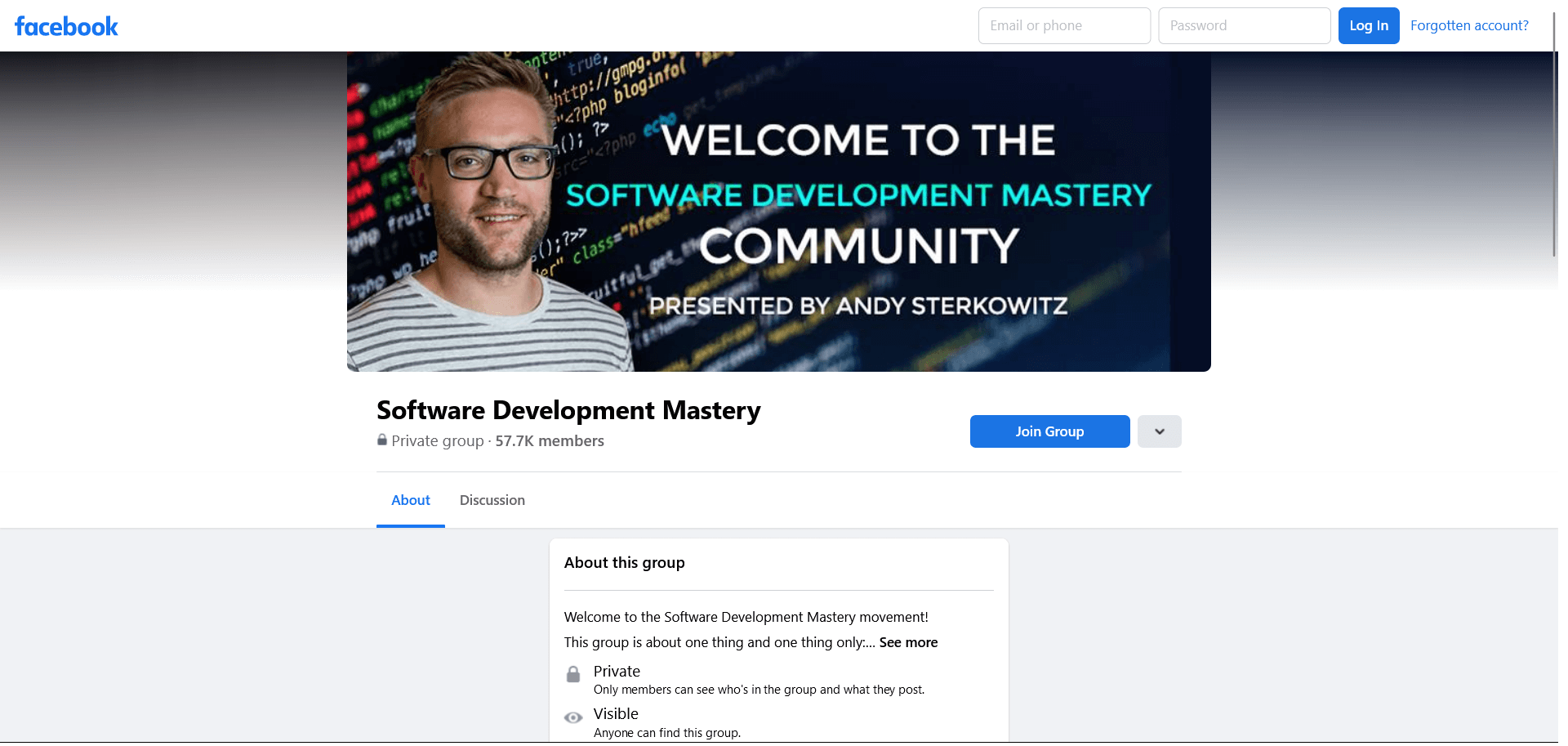Click the "57.7K members" count

pos(549,441)
